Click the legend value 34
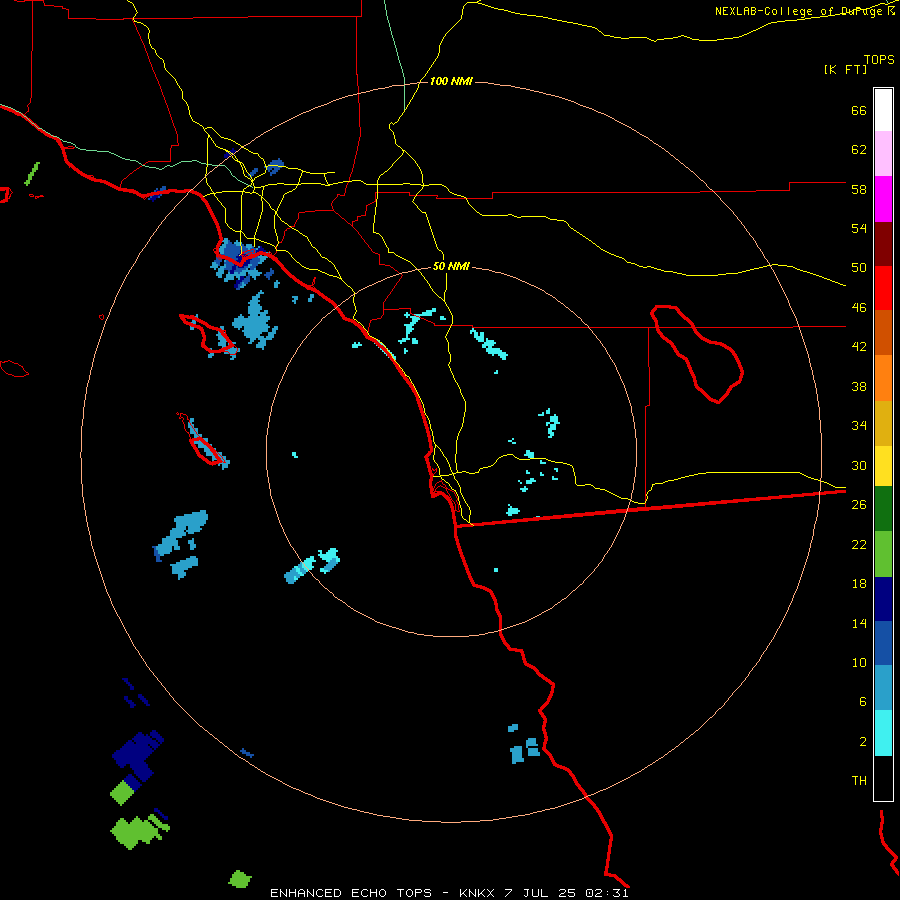Screen dimensions: 900x900 859,426
